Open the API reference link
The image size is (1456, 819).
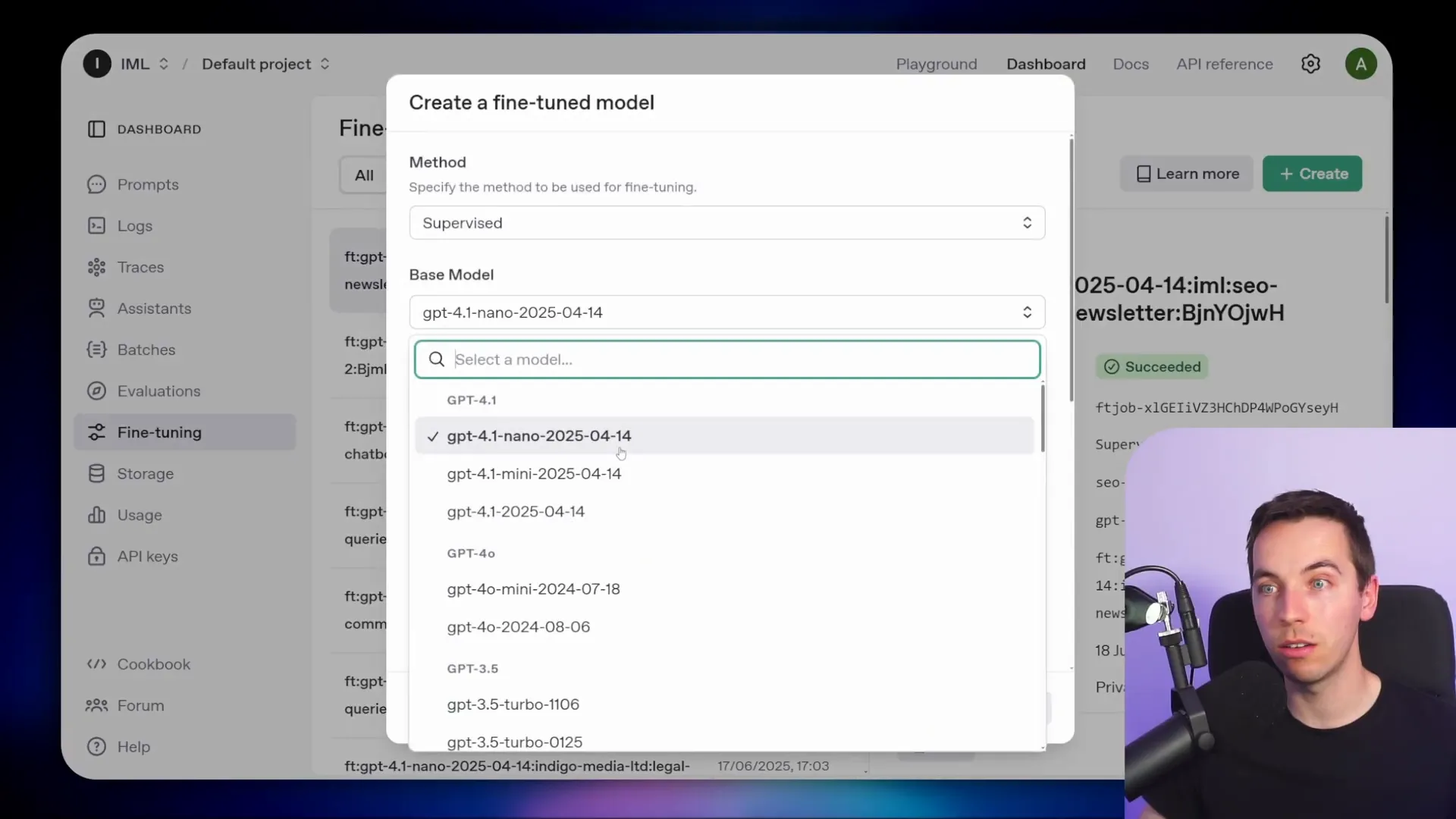1225,64
